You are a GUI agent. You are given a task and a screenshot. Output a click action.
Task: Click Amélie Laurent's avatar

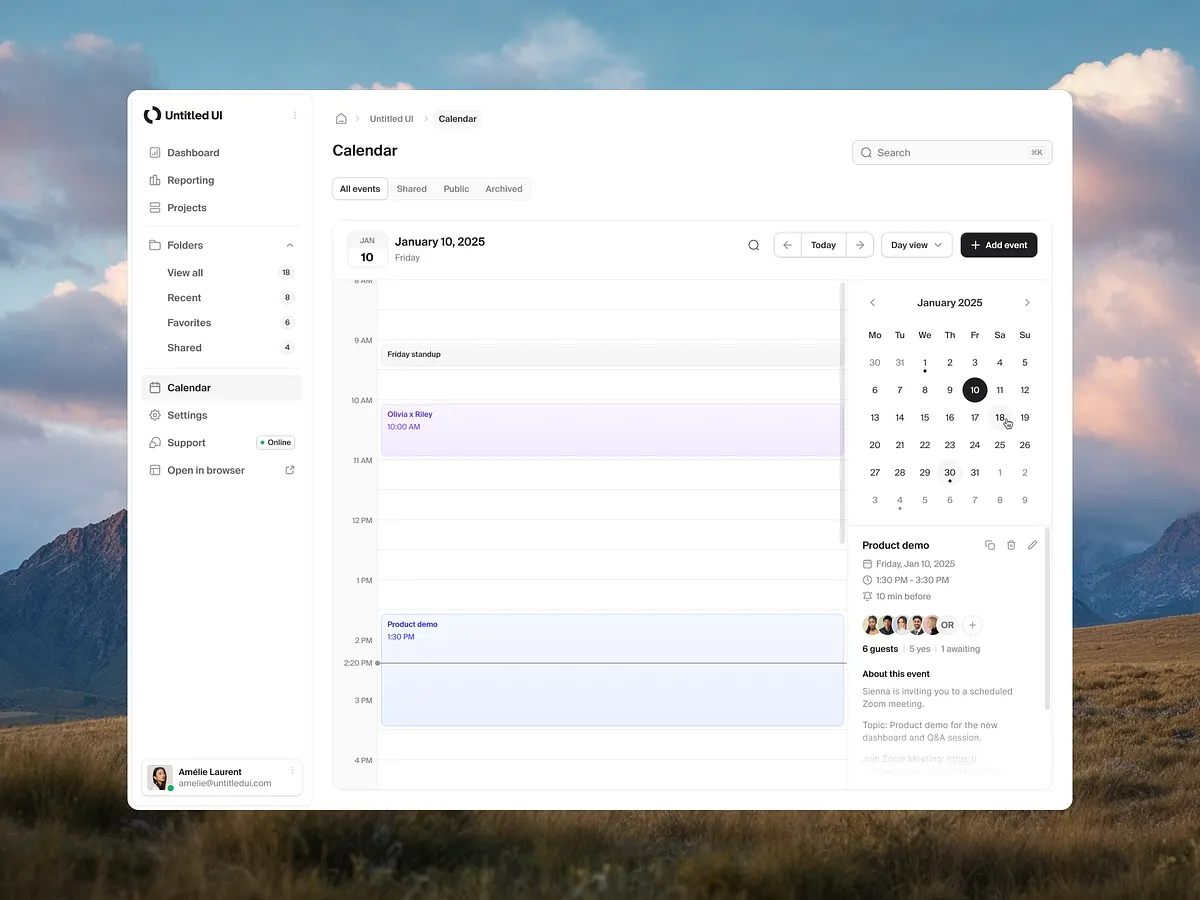point(159,778)
